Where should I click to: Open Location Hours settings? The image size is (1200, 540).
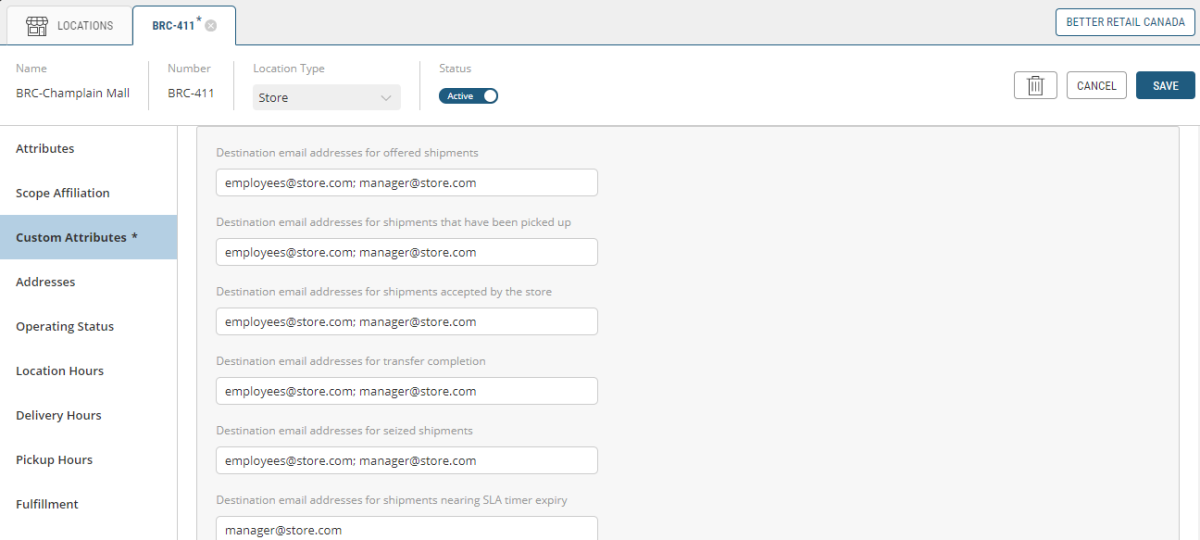(x=60, y=371)
